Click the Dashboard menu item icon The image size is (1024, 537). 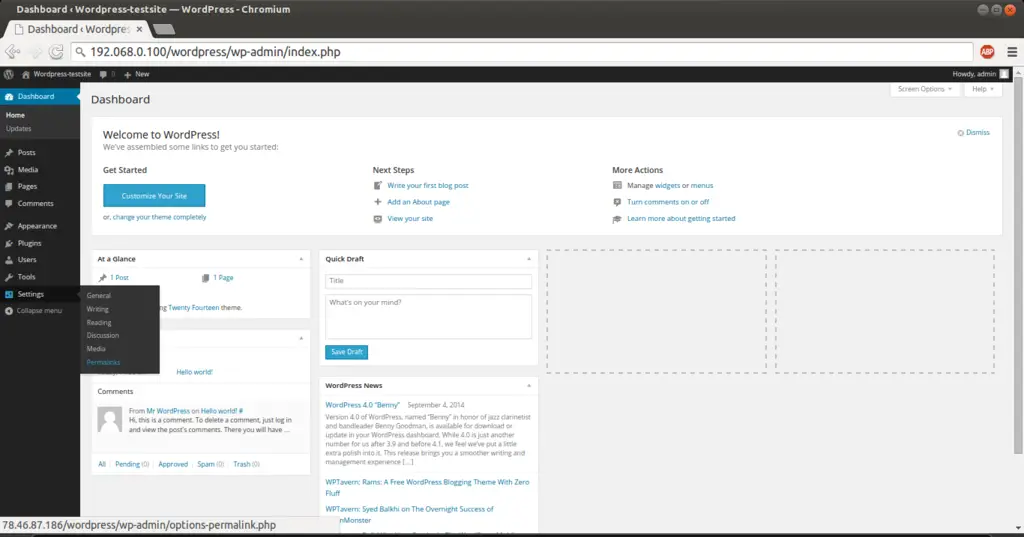pos(8,97)
